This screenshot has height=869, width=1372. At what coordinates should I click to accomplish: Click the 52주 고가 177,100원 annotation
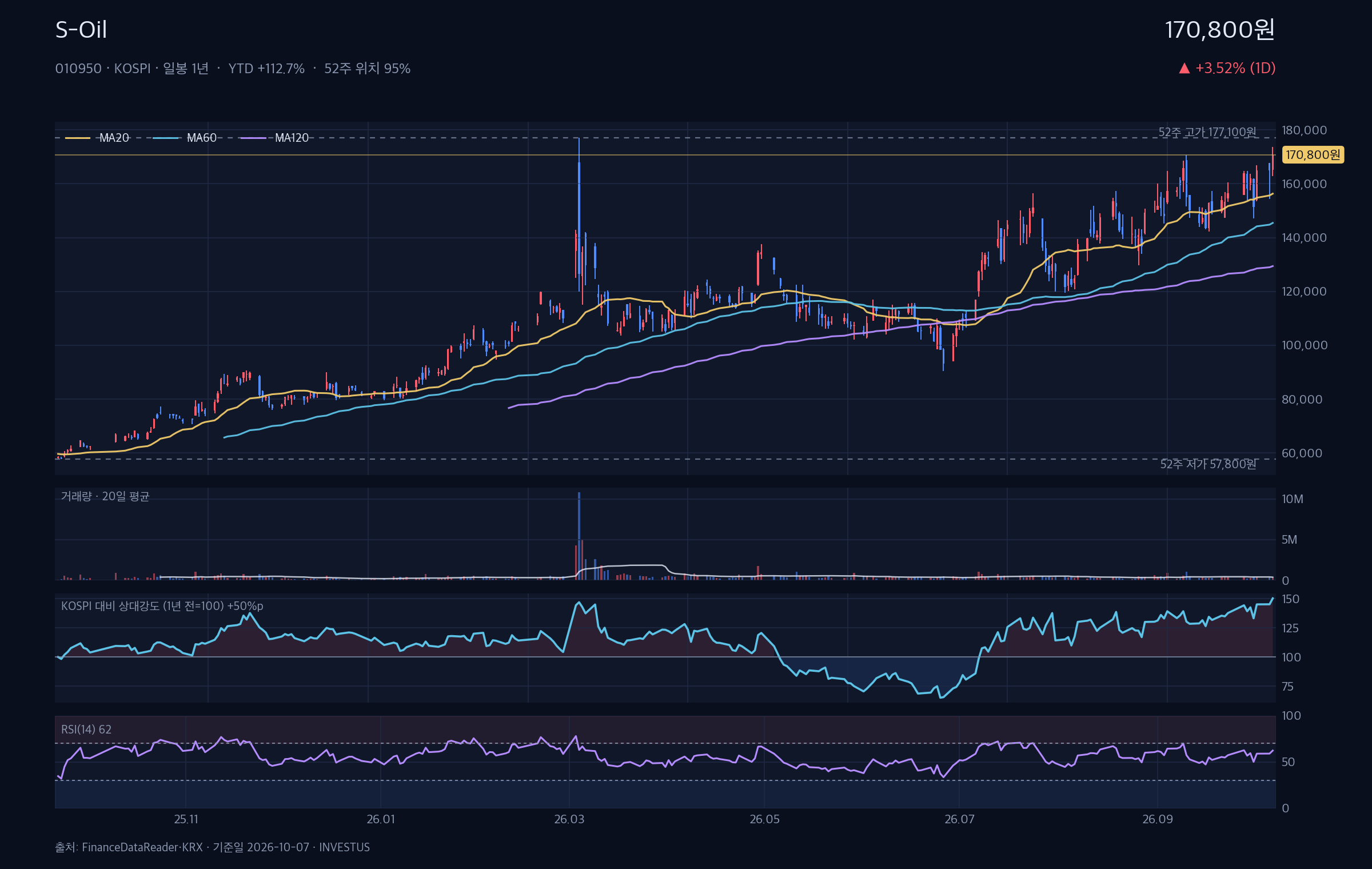click(x=1207, y=132)
